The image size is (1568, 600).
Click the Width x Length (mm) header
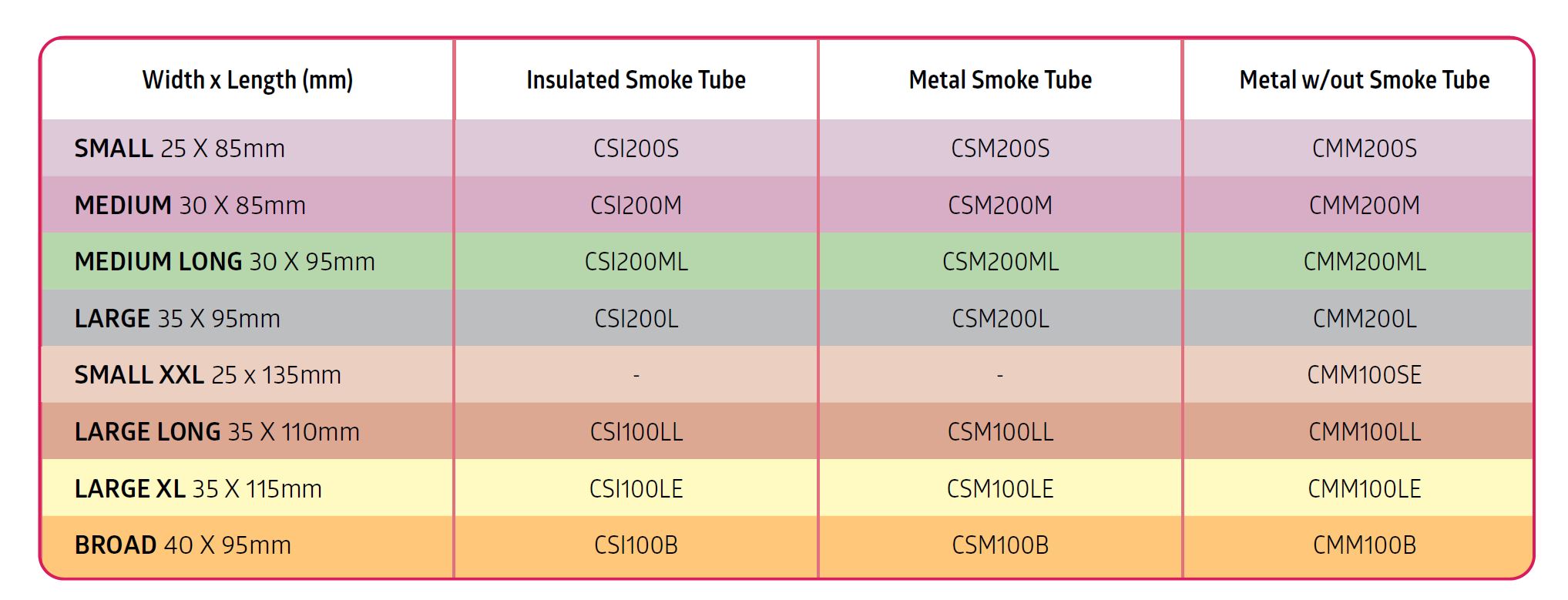click(247, 80)
